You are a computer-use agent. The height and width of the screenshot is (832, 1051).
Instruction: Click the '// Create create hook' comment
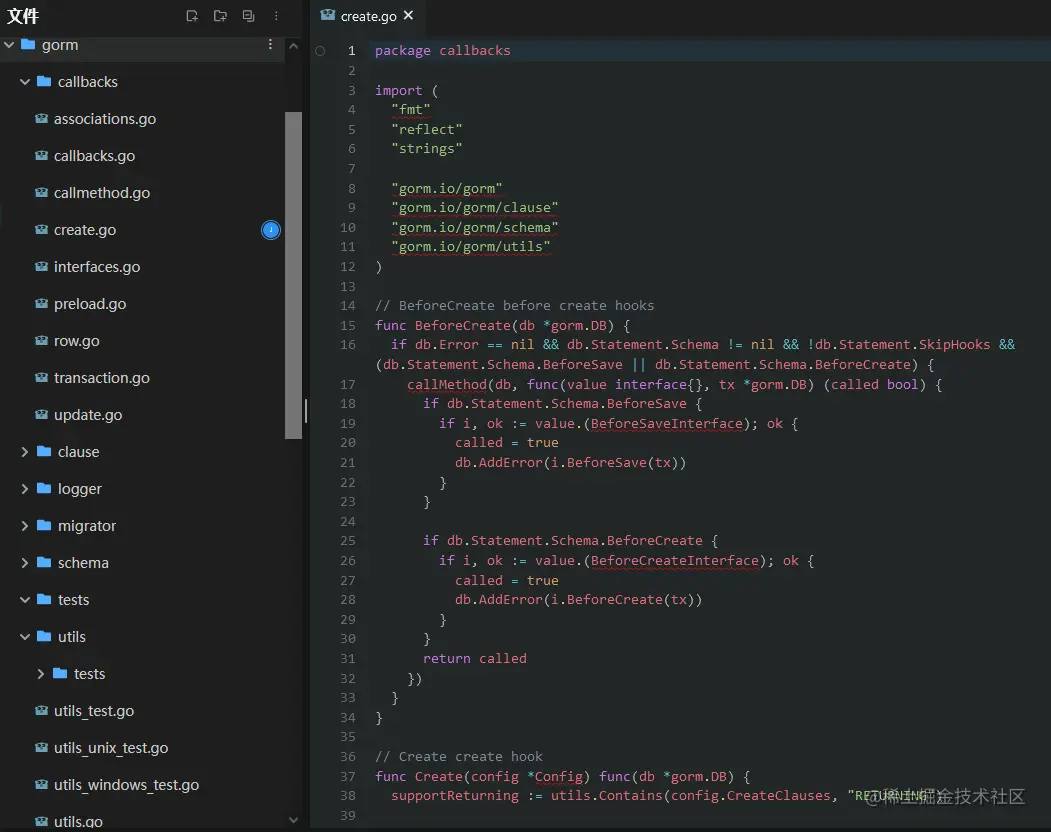pos(458,757)
